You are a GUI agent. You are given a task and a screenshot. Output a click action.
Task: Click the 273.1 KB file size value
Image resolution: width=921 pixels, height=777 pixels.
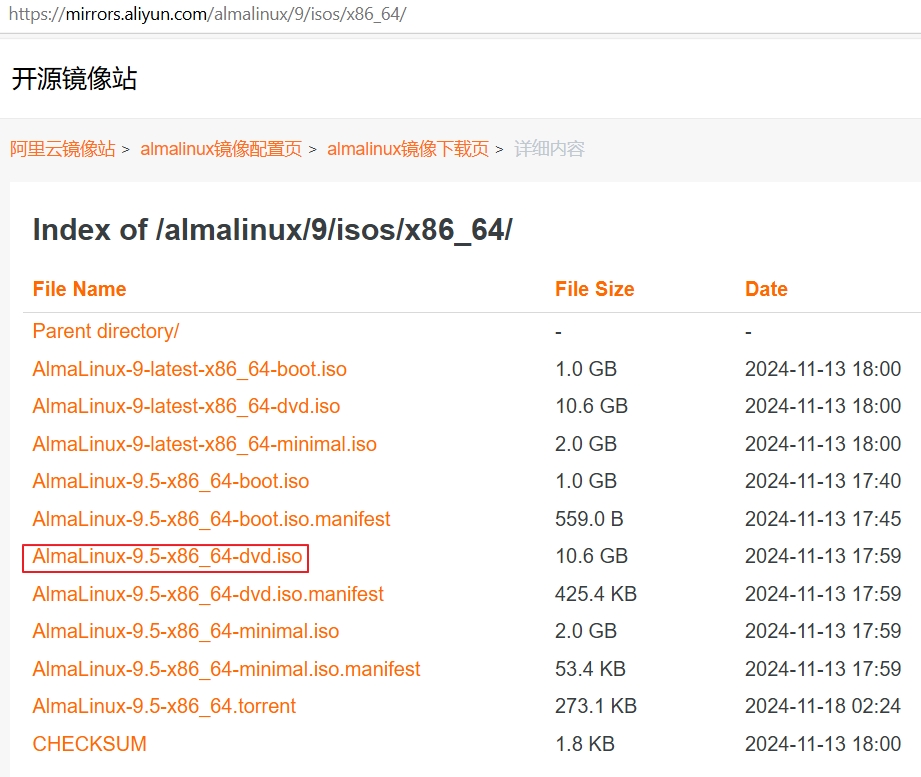[596, 706]
